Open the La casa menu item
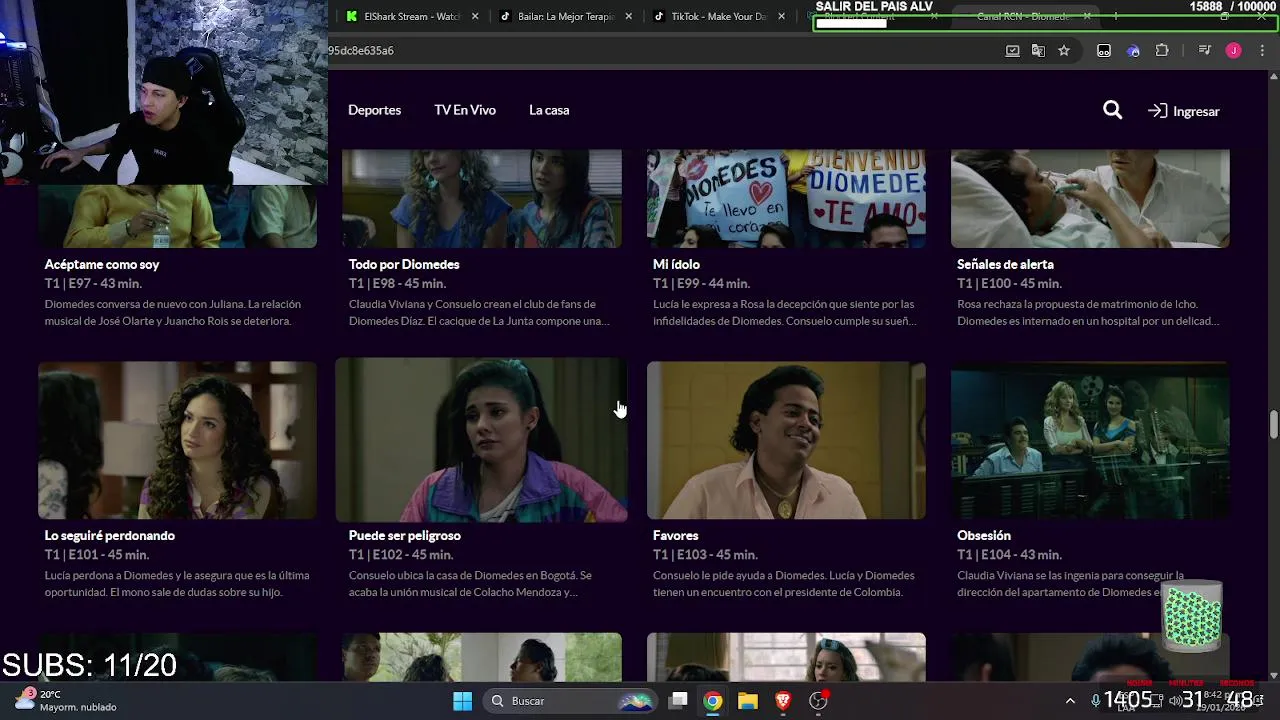This screenshot has height=720, width=1280. [549, 110]
